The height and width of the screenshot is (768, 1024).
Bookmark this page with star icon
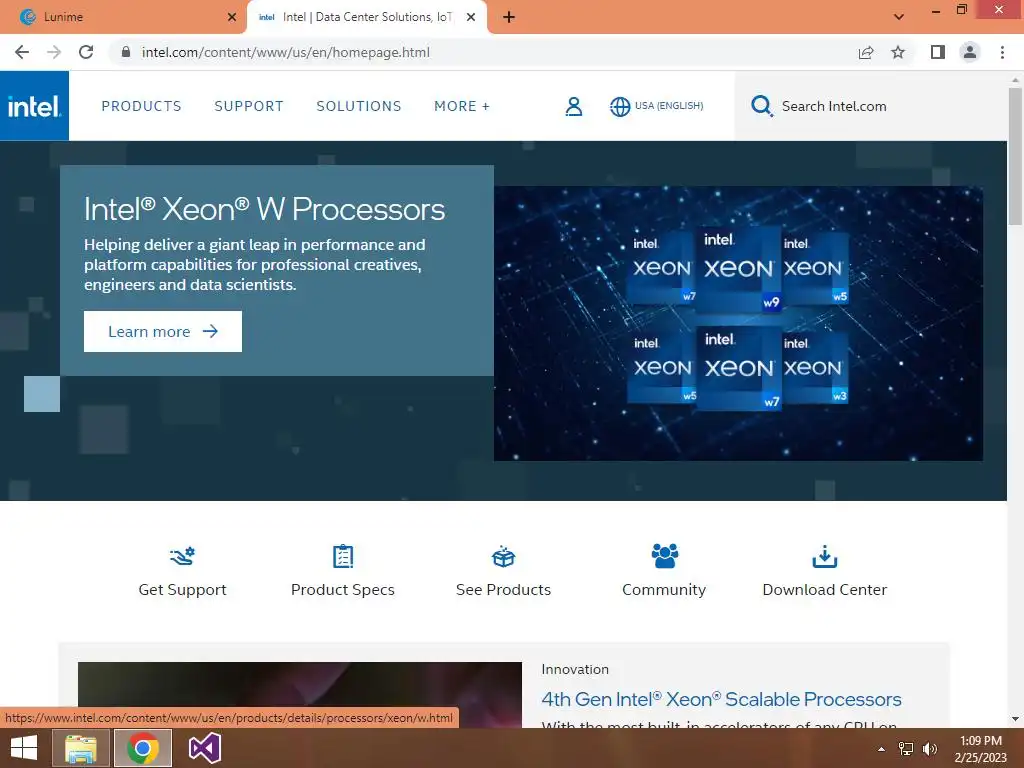[x=898, y=52]
